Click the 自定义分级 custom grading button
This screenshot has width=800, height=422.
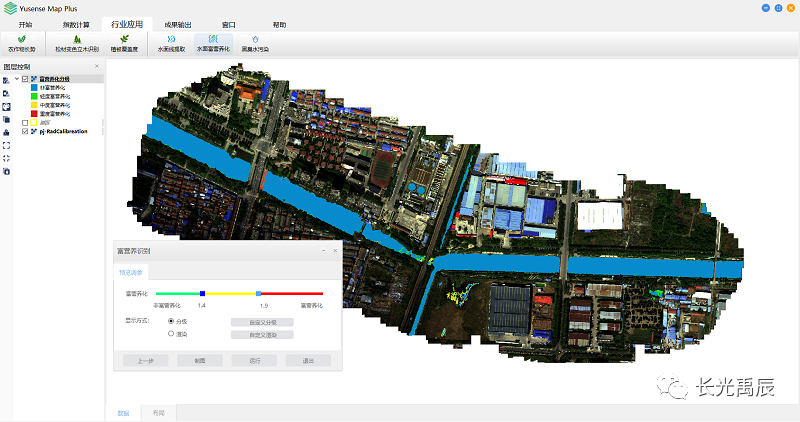click(x=261, y=322)
